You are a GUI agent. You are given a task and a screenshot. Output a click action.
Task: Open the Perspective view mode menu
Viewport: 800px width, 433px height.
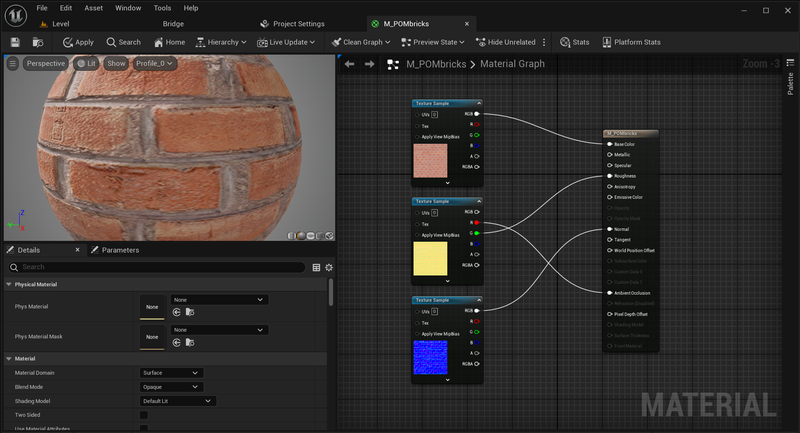46,63
